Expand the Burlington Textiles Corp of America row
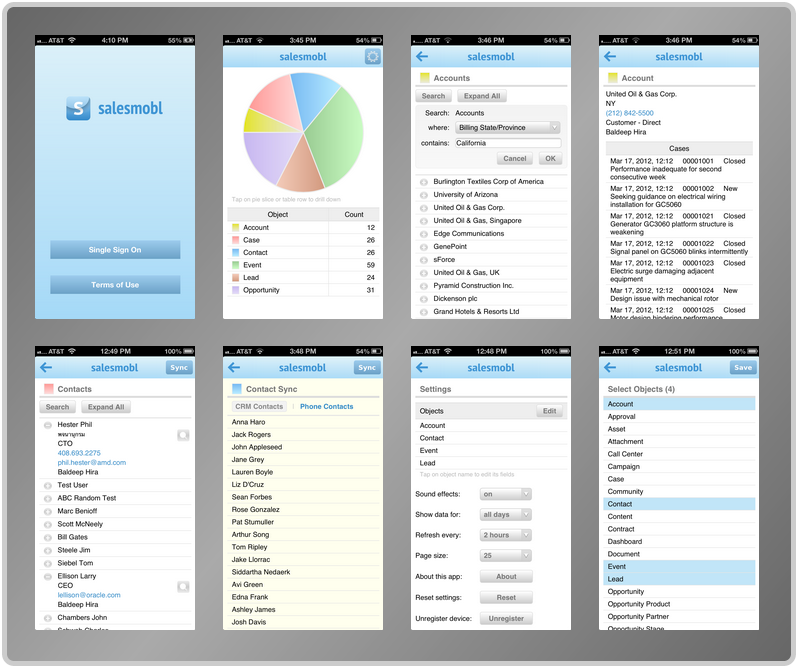This screenshot has height=666, width=800. 423,182
